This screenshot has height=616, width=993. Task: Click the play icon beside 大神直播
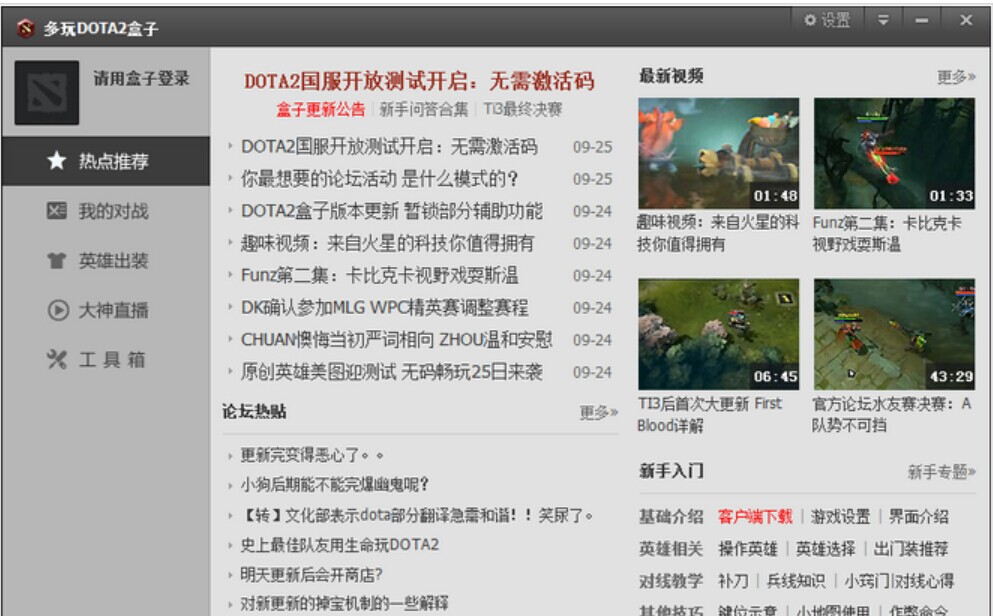(x=58, y=310)
